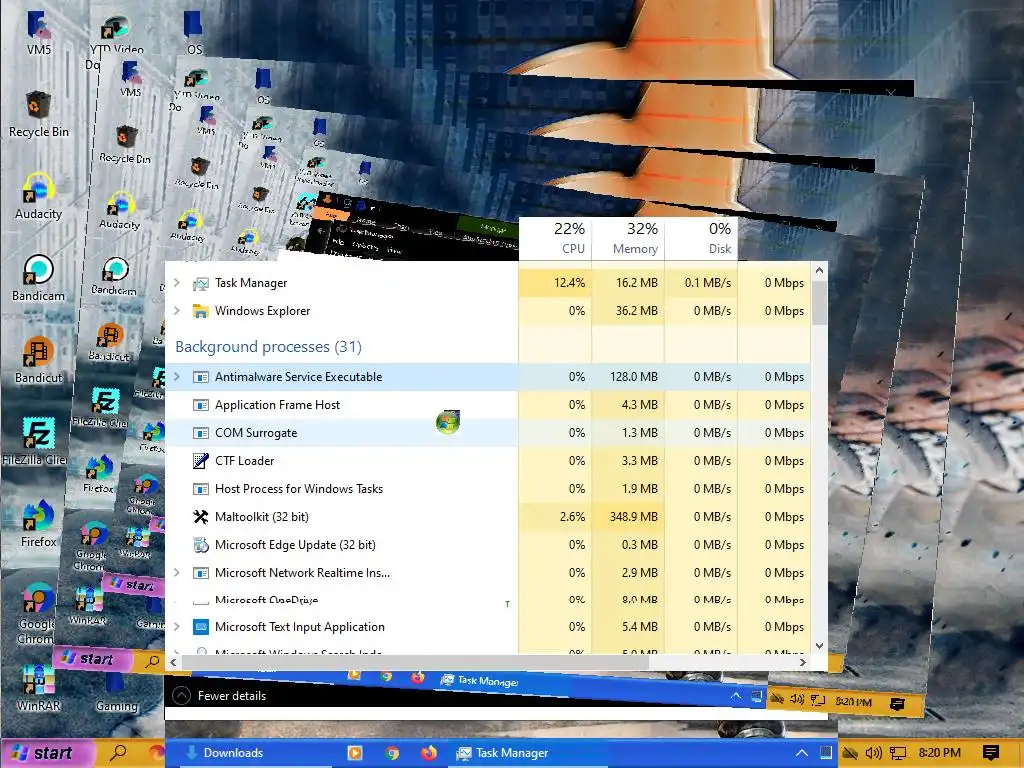
Task: Sort processes by CPU column
Action: [x=555, y=238]
